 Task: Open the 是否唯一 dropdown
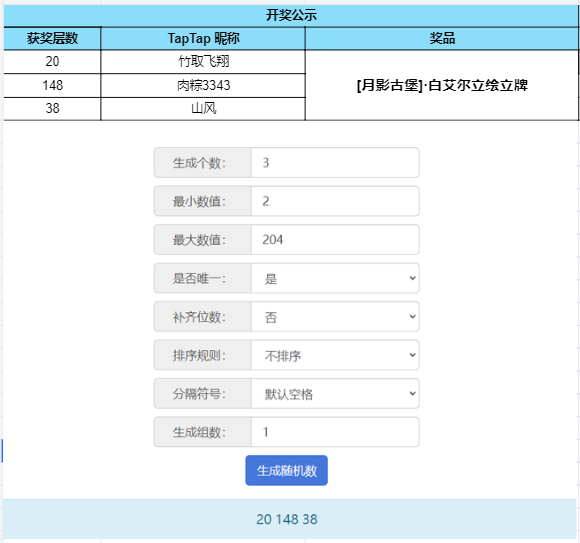click(x=335, y=278)
